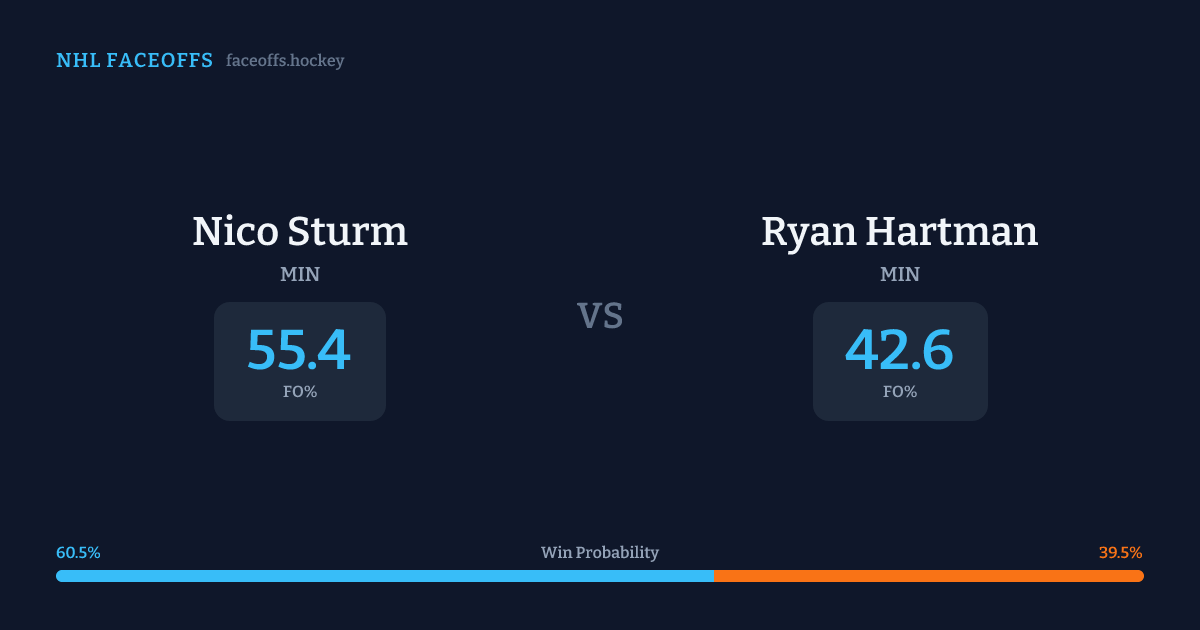Open the faceoffs.hockey site link
Screen dimensions: 1200x630
tap(285, 61)
